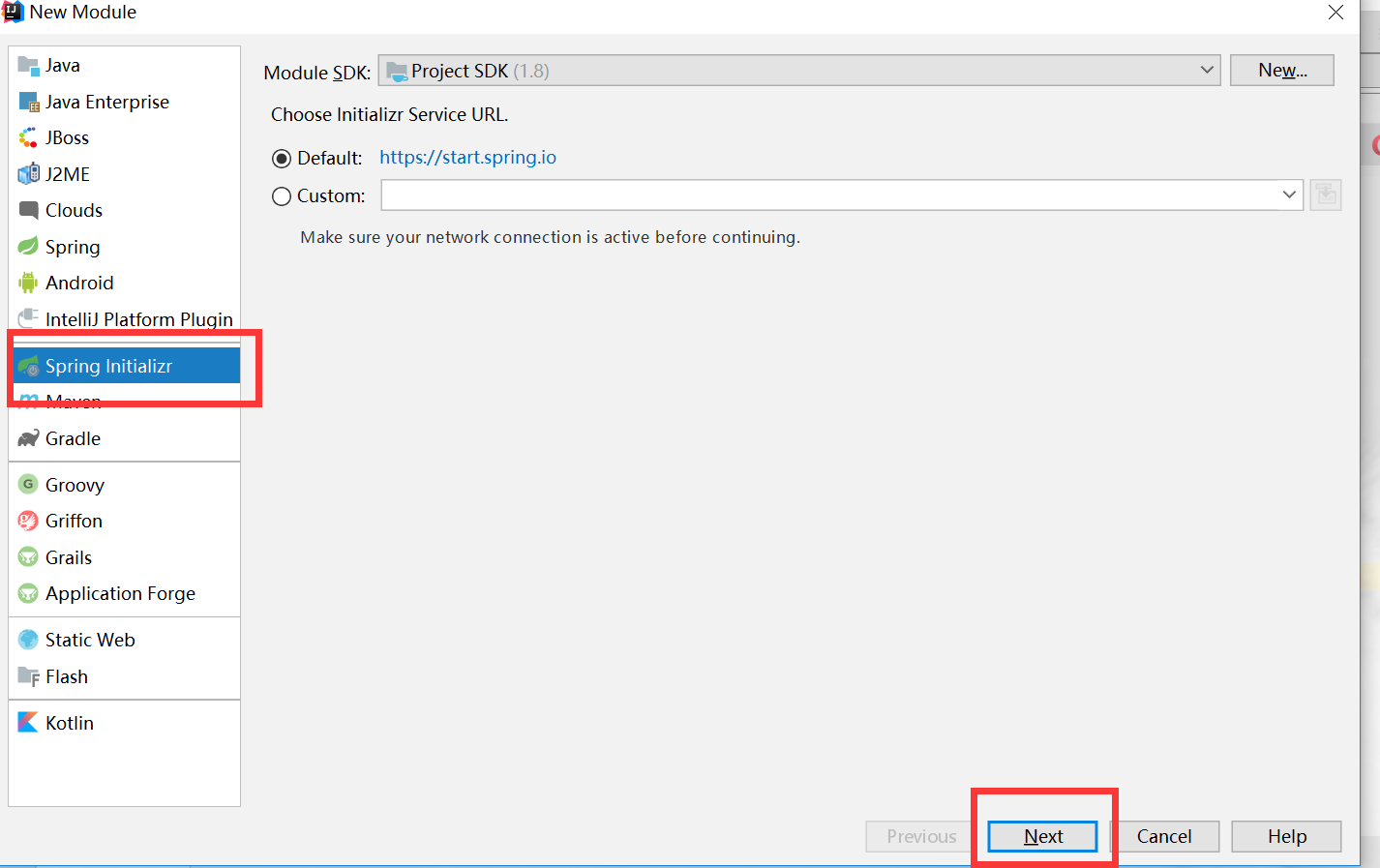Image resolution: width=1380 pixels, height=868 pixels.
Task: Choose Static Web module type
Action: click(x=125, y=640)
